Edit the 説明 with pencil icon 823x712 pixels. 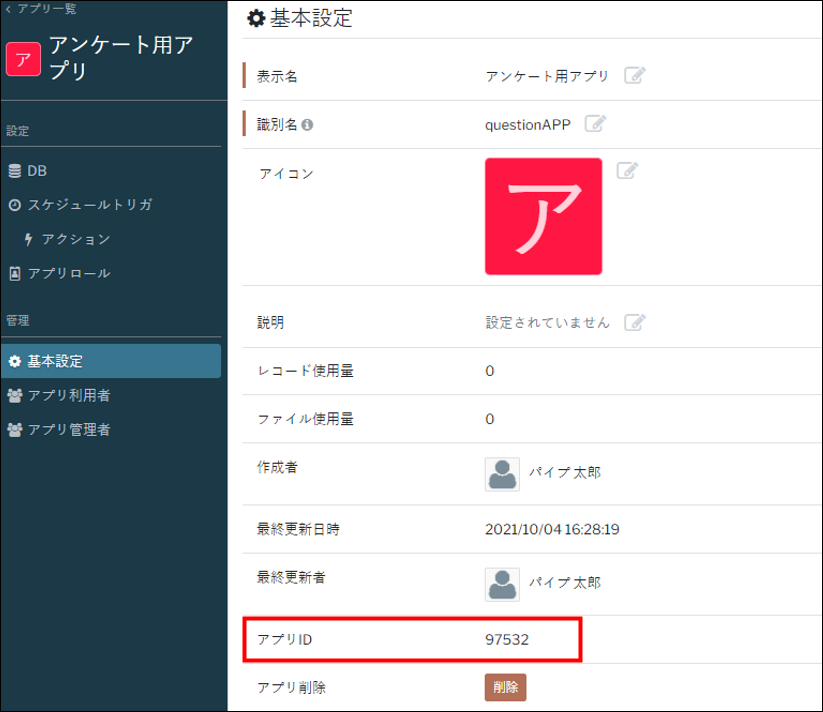click(x=635, y=322)
